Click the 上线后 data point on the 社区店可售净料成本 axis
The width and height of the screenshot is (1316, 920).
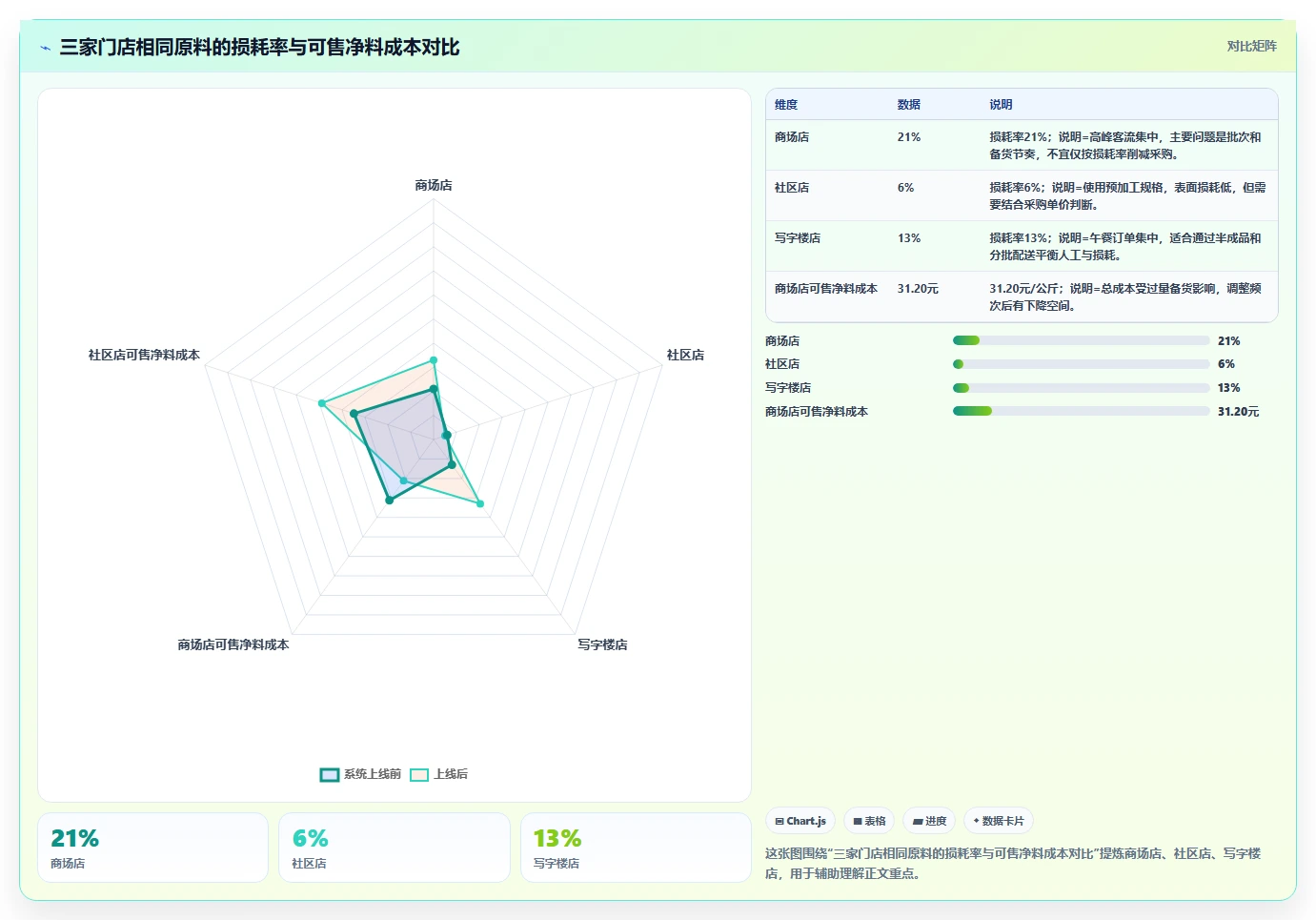click(322, 404)
